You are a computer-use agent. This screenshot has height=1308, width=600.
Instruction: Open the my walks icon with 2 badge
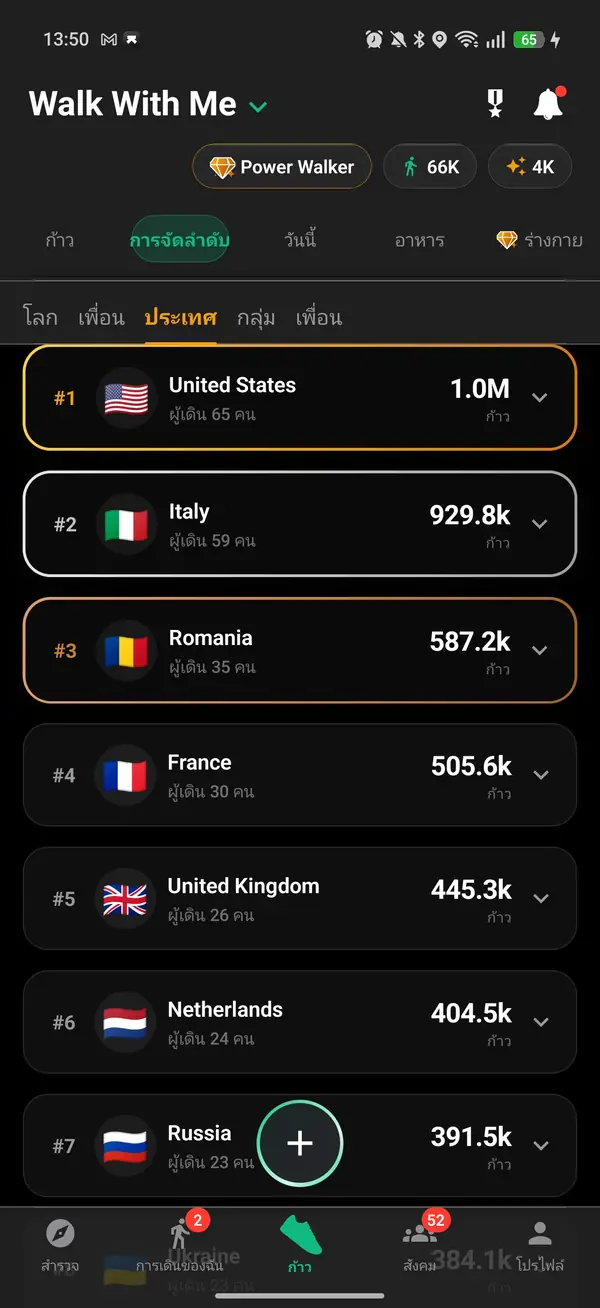[180, 1233]
